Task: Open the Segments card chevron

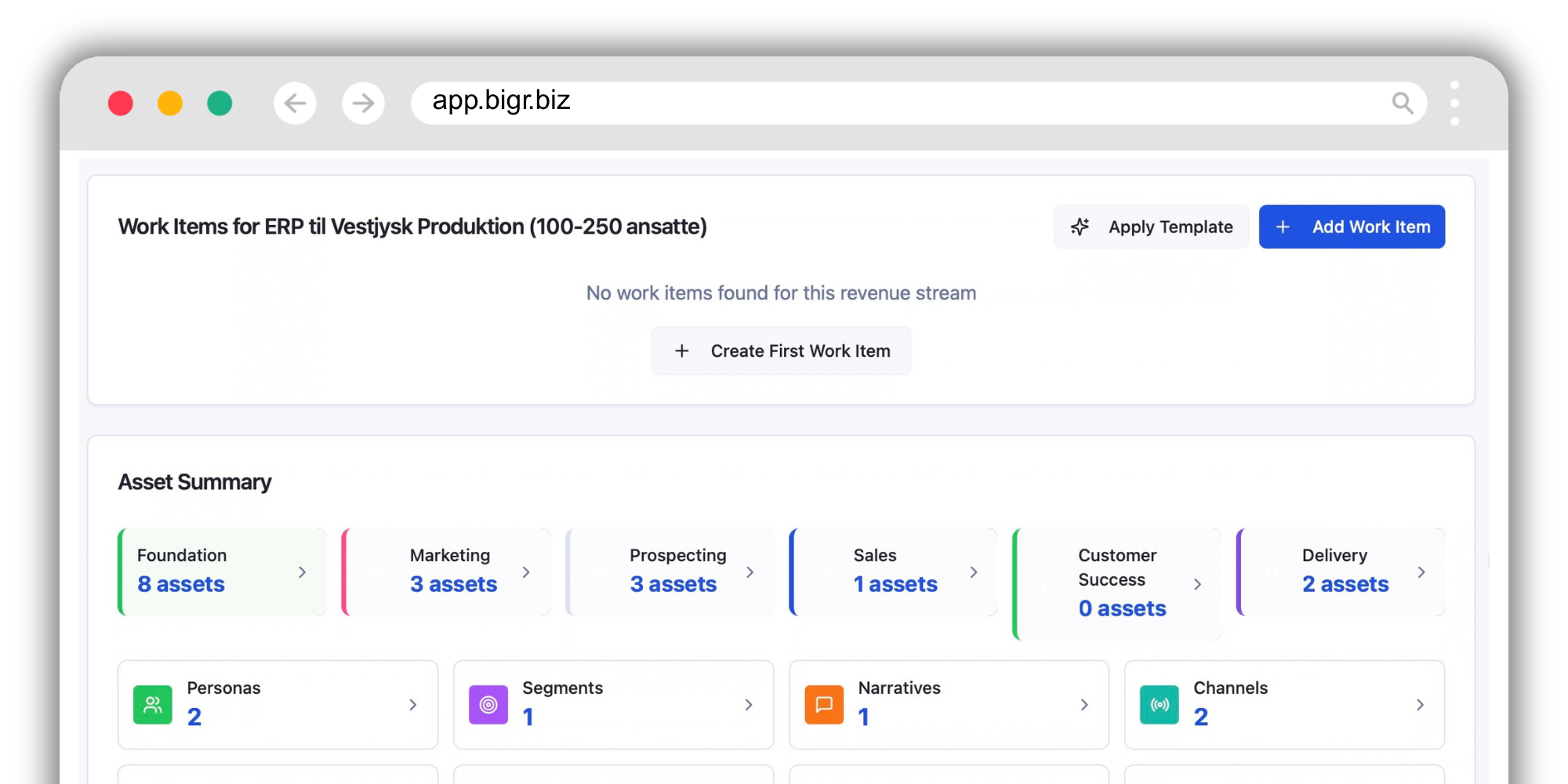Action: [749, 705]
